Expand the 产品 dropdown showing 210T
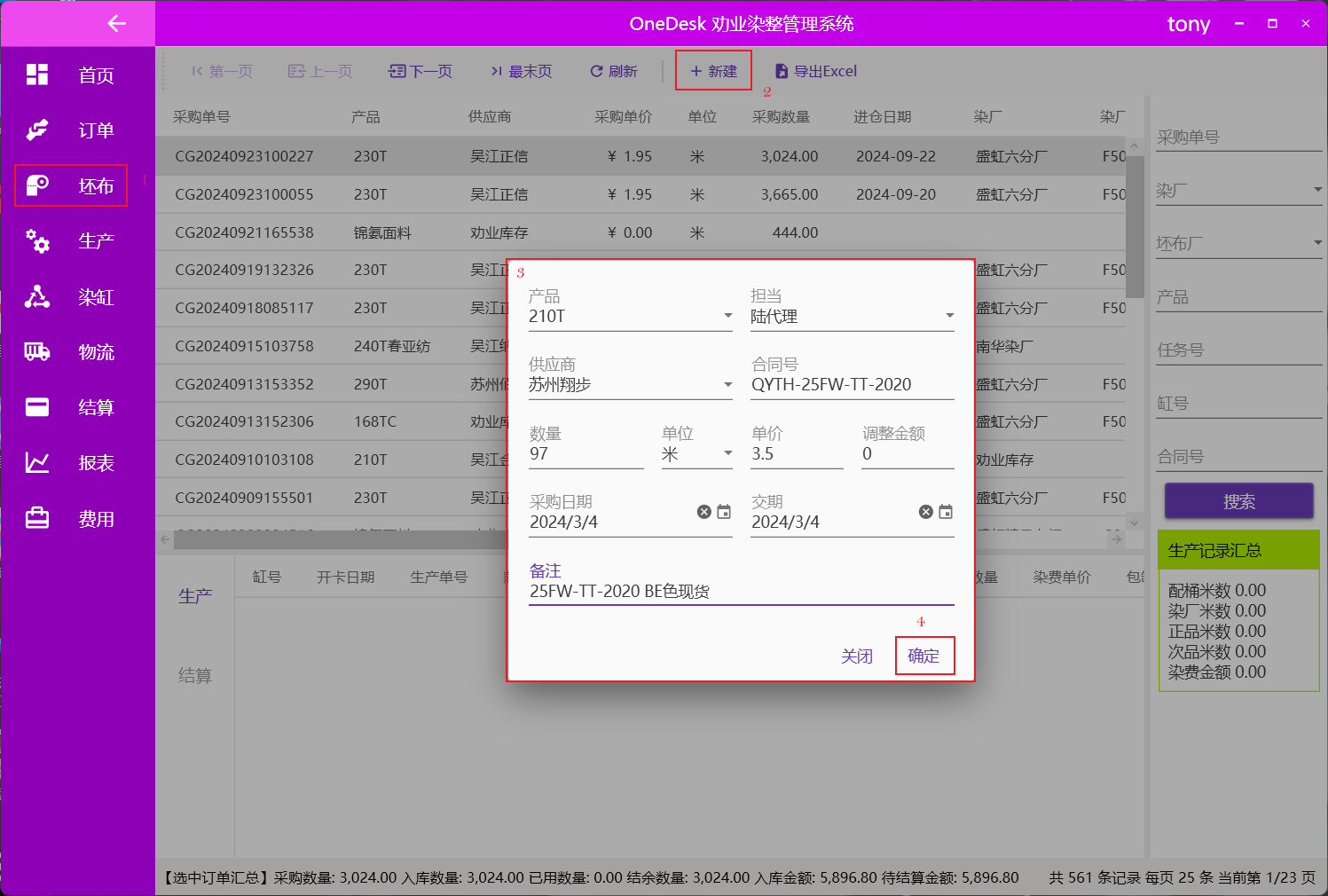 [727, 316]
